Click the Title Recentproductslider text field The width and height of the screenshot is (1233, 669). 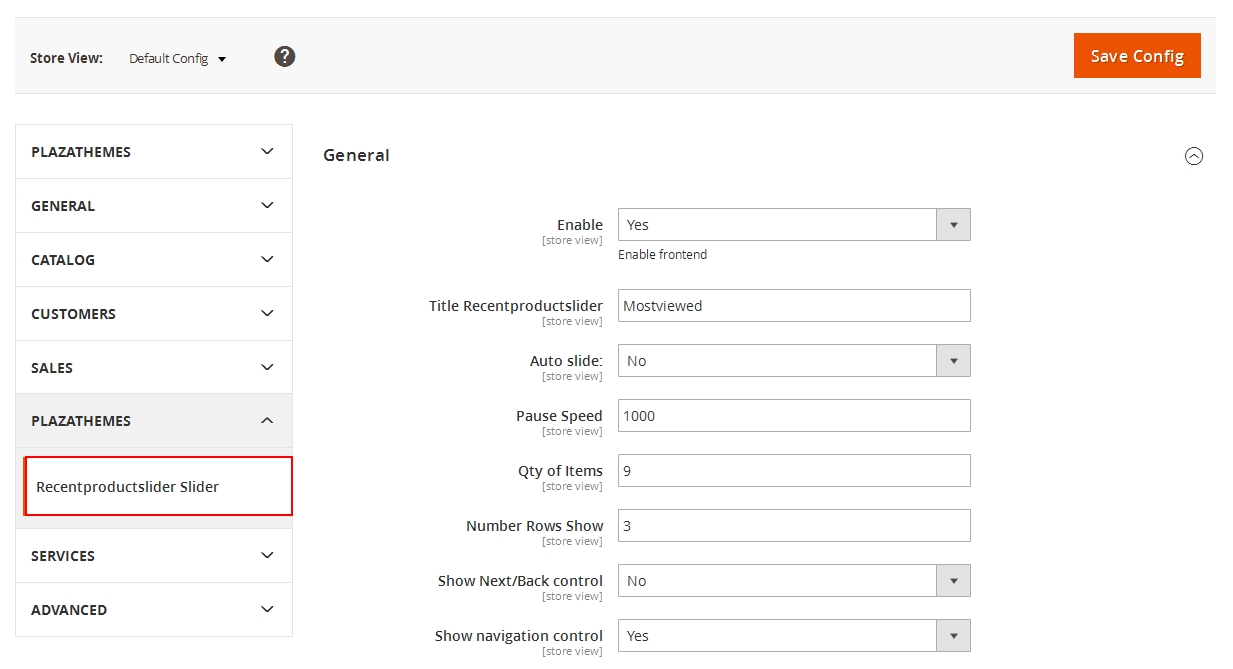[793, 306]
